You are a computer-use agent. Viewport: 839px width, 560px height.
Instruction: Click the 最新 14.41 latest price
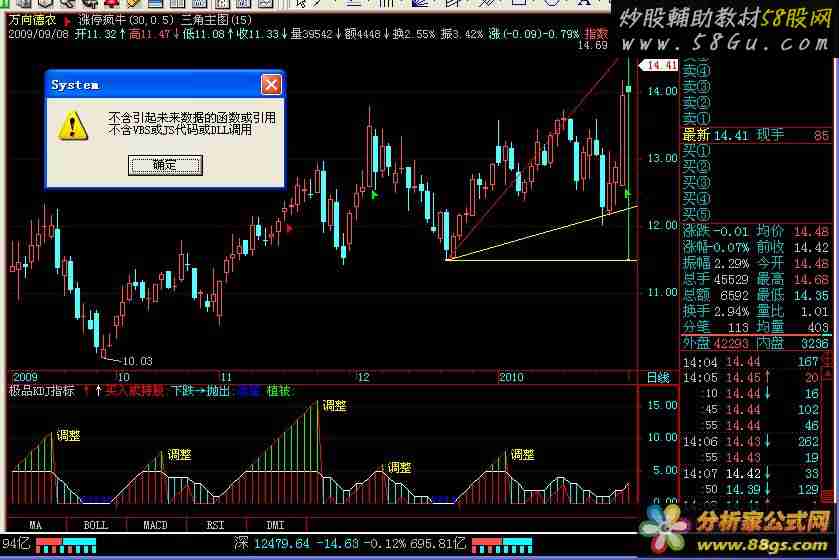(x=715, y=135)
